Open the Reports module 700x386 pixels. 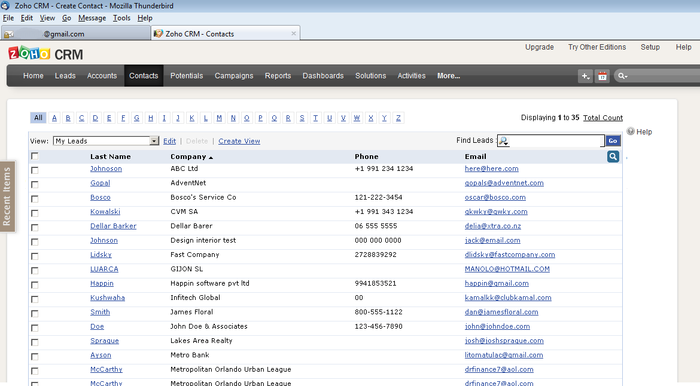pyautogui.click(x=278, y=76)
